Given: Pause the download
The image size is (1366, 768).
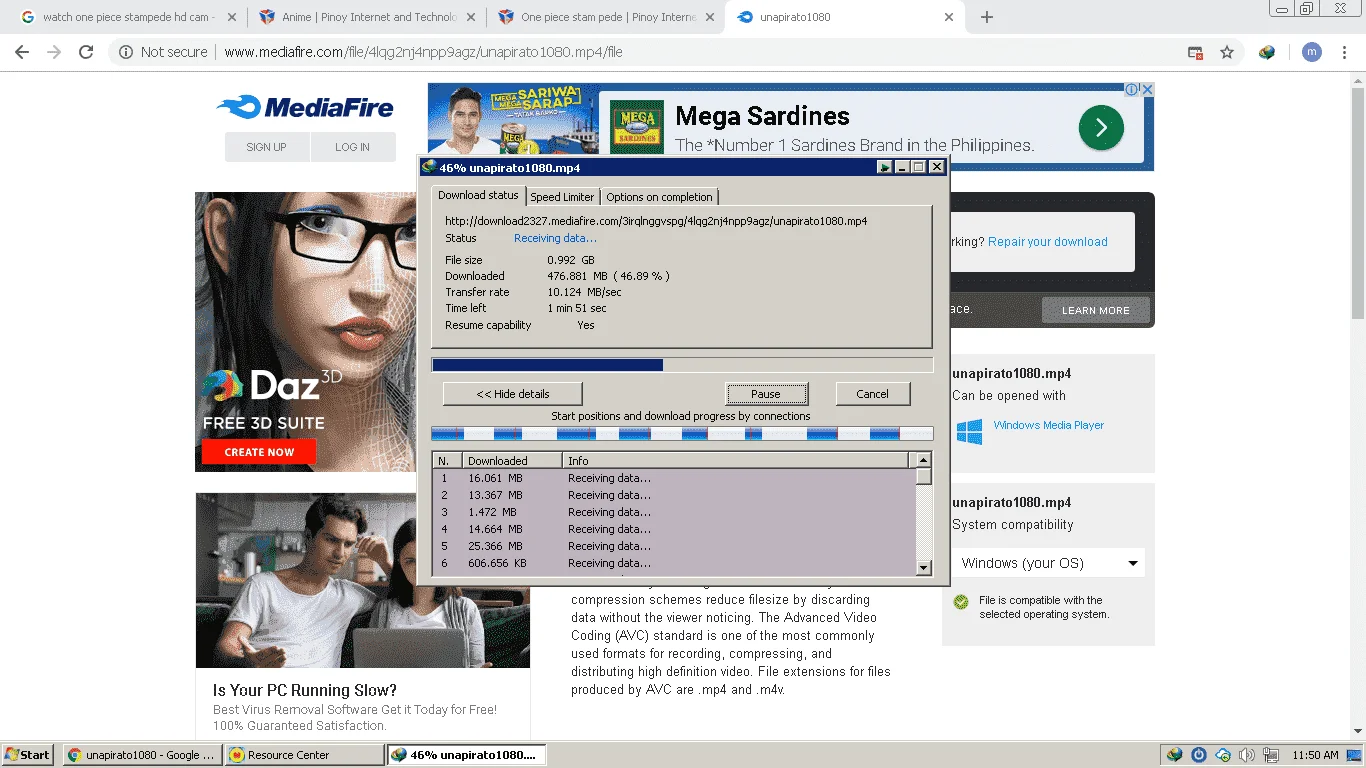Looking at the screenshot, I should 766,394.
